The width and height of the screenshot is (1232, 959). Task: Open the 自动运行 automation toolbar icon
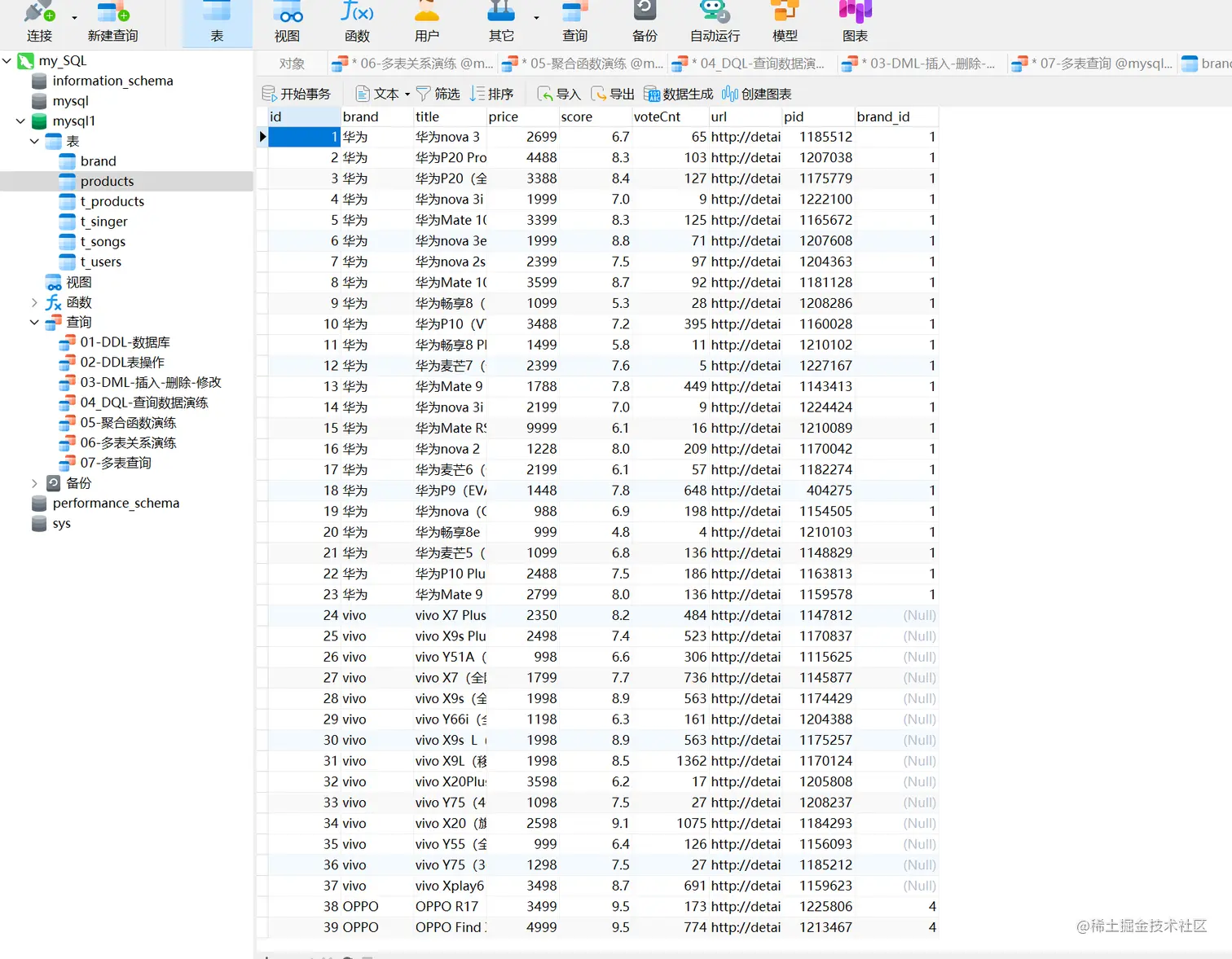coord(715,23)
